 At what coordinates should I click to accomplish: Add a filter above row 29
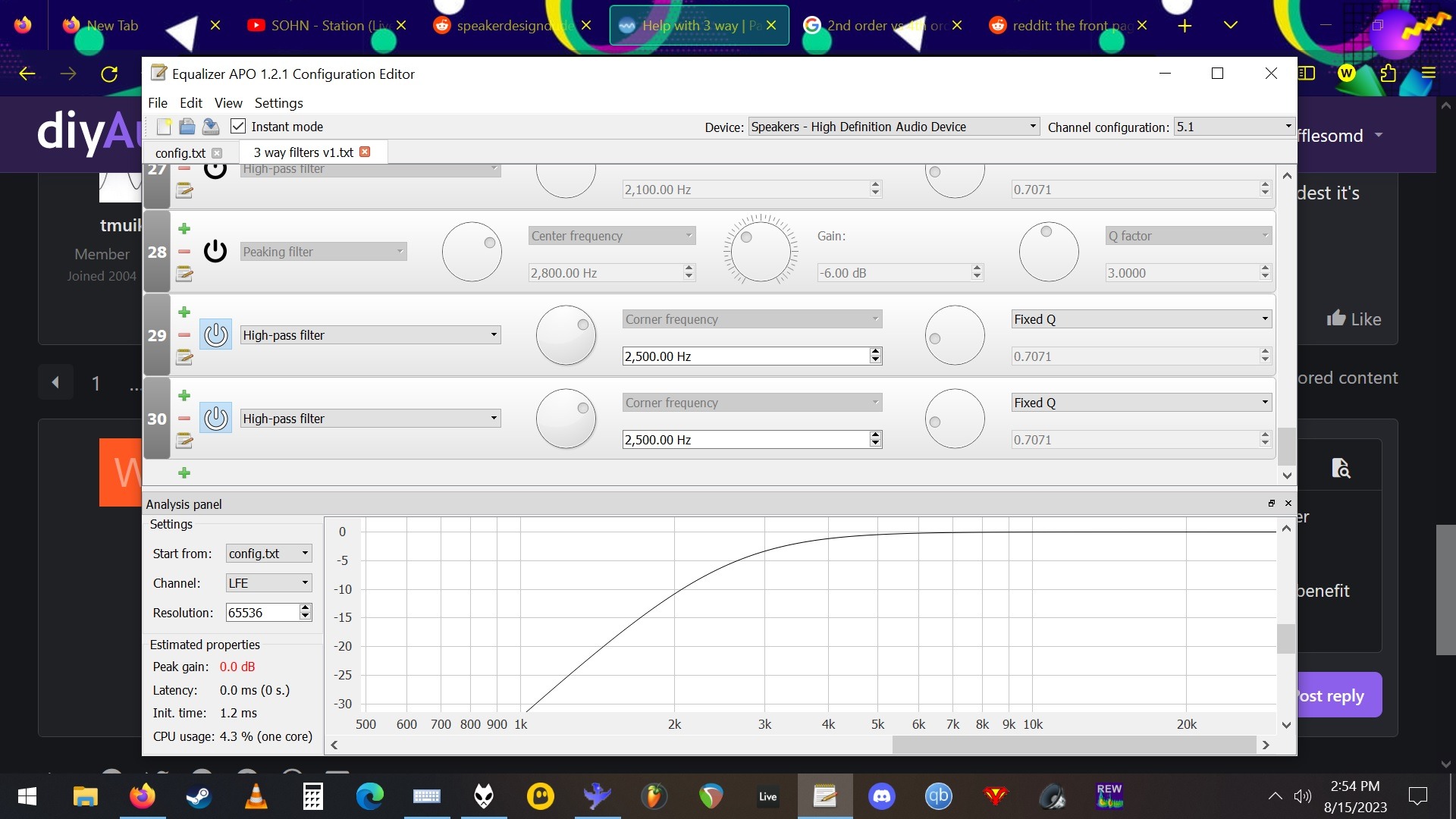[184, 312]
